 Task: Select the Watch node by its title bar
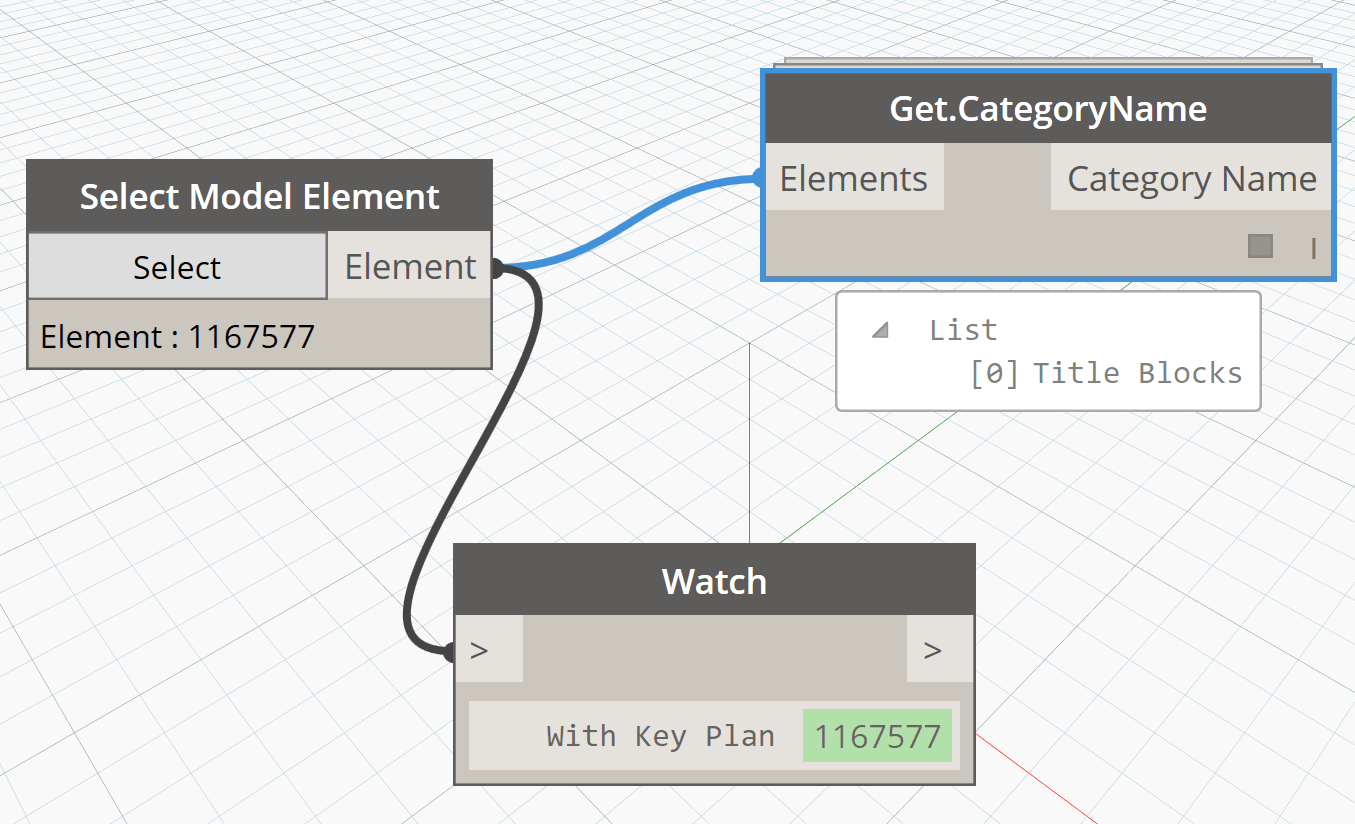coord(714,581)
